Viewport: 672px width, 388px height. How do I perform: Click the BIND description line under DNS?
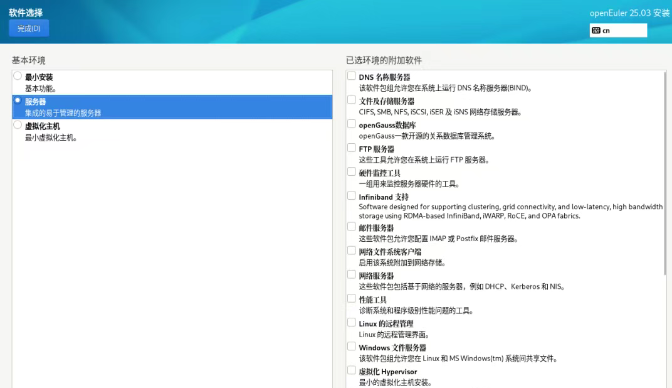point(445,88)
